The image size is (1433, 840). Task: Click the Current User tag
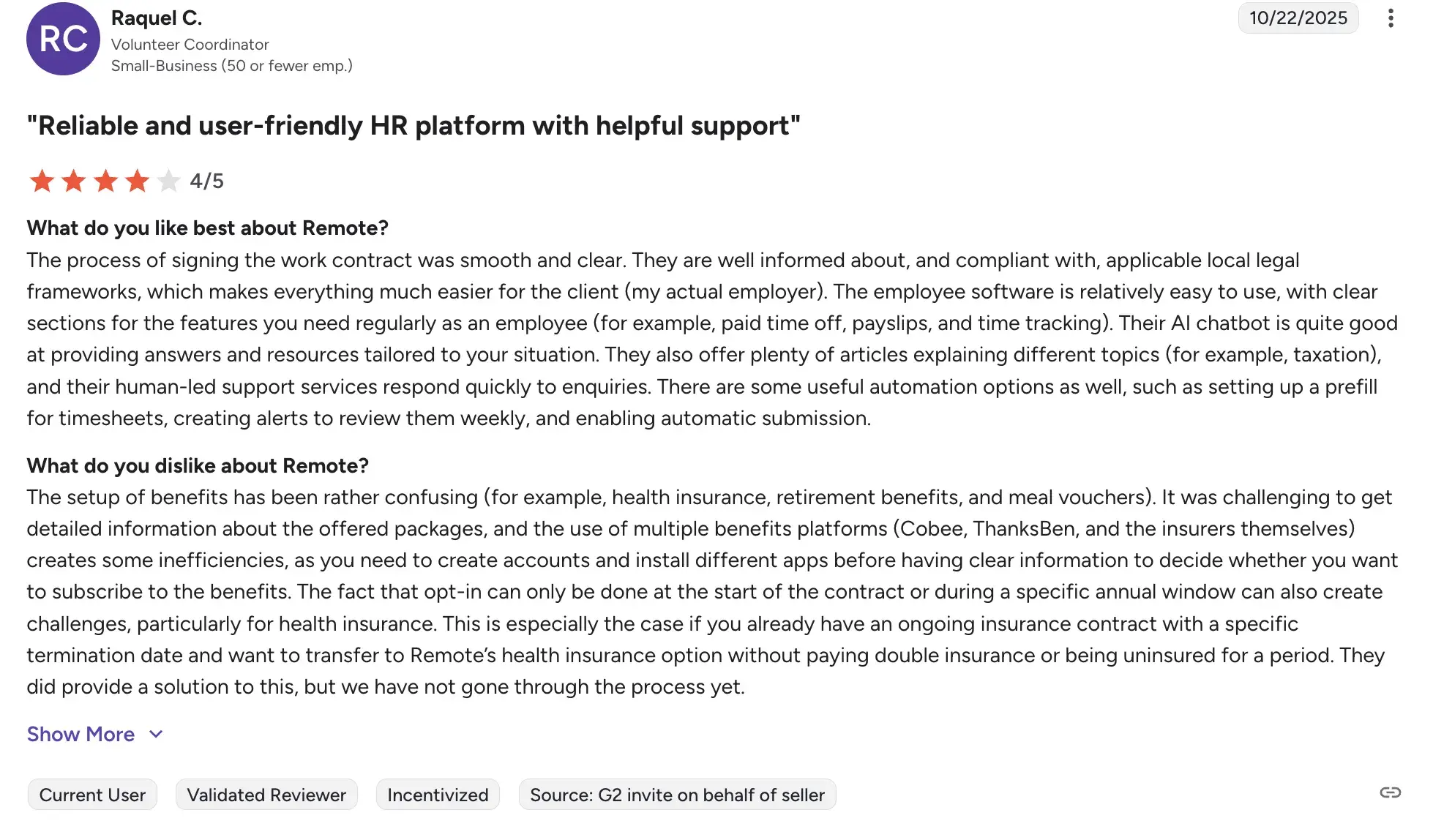pyautogui.click(x=92, y=795)
